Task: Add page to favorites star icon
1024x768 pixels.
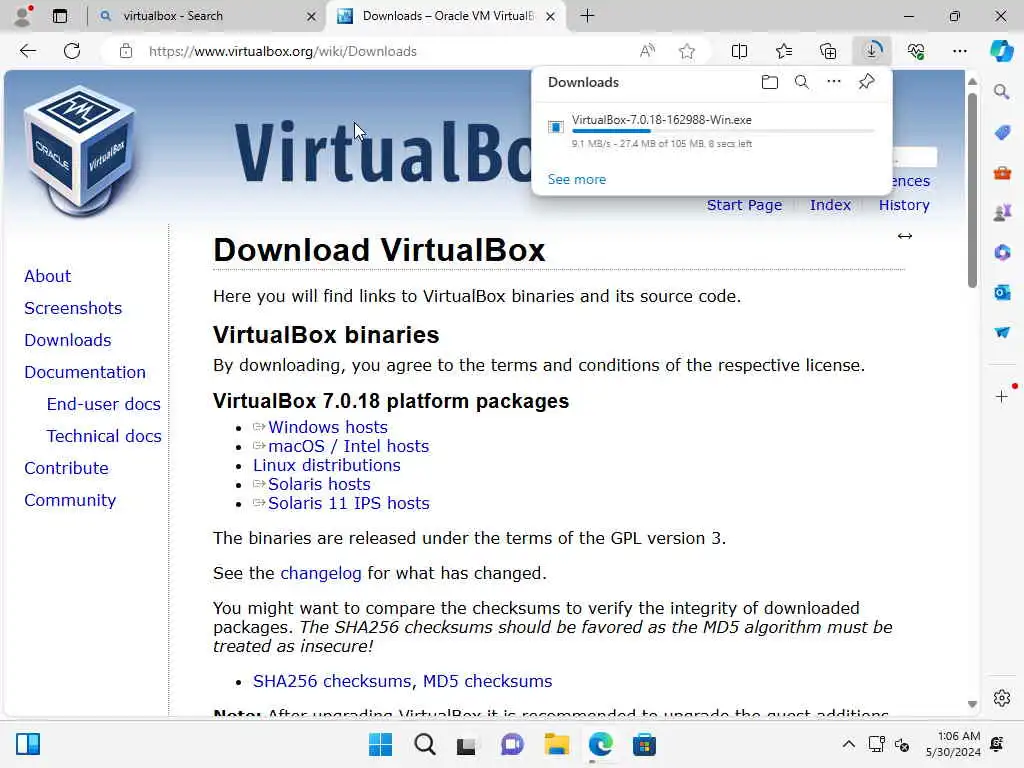Action: (x=686, y=51)
